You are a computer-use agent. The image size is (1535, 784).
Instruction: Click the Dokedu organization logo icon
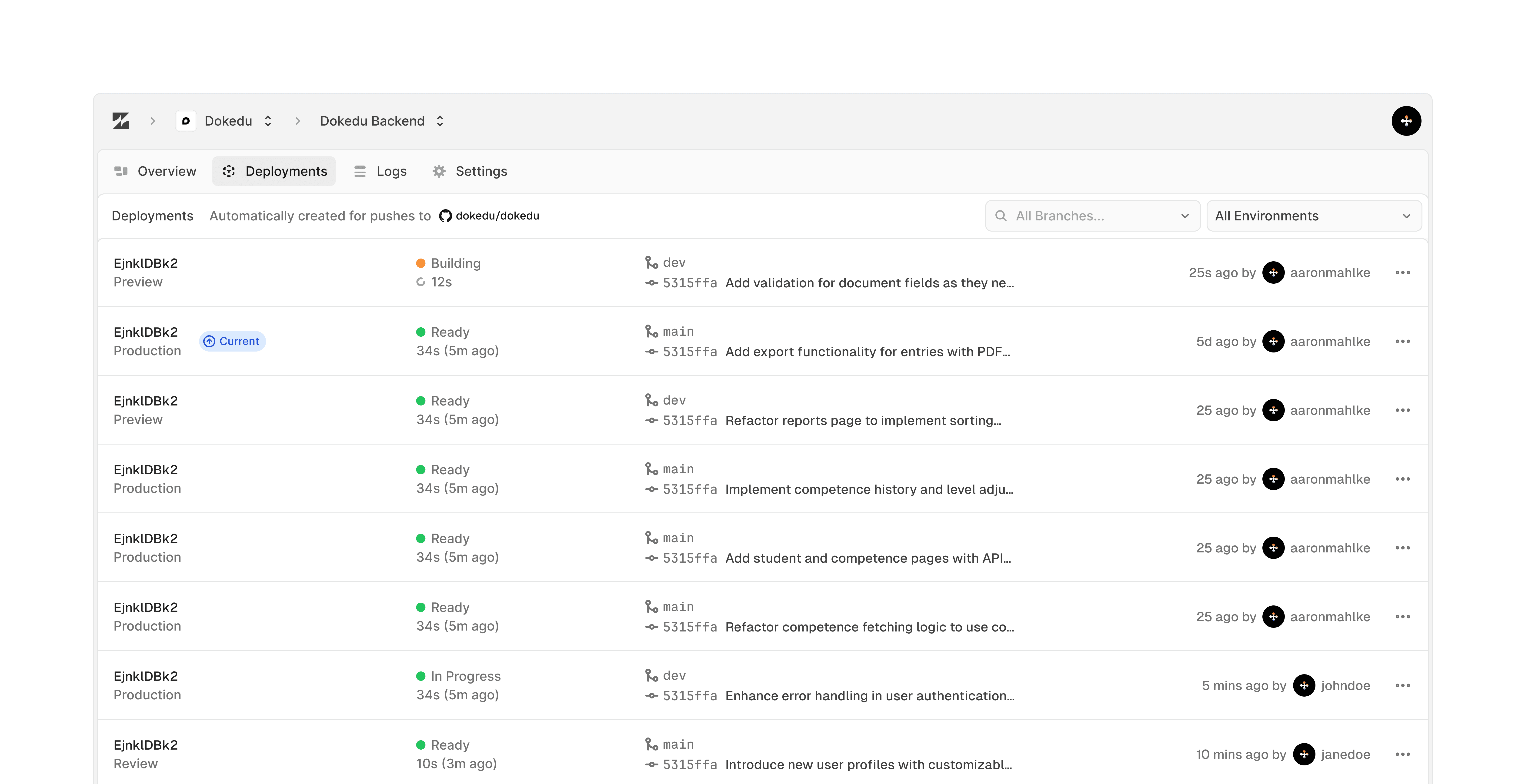(x=186, y=121)
